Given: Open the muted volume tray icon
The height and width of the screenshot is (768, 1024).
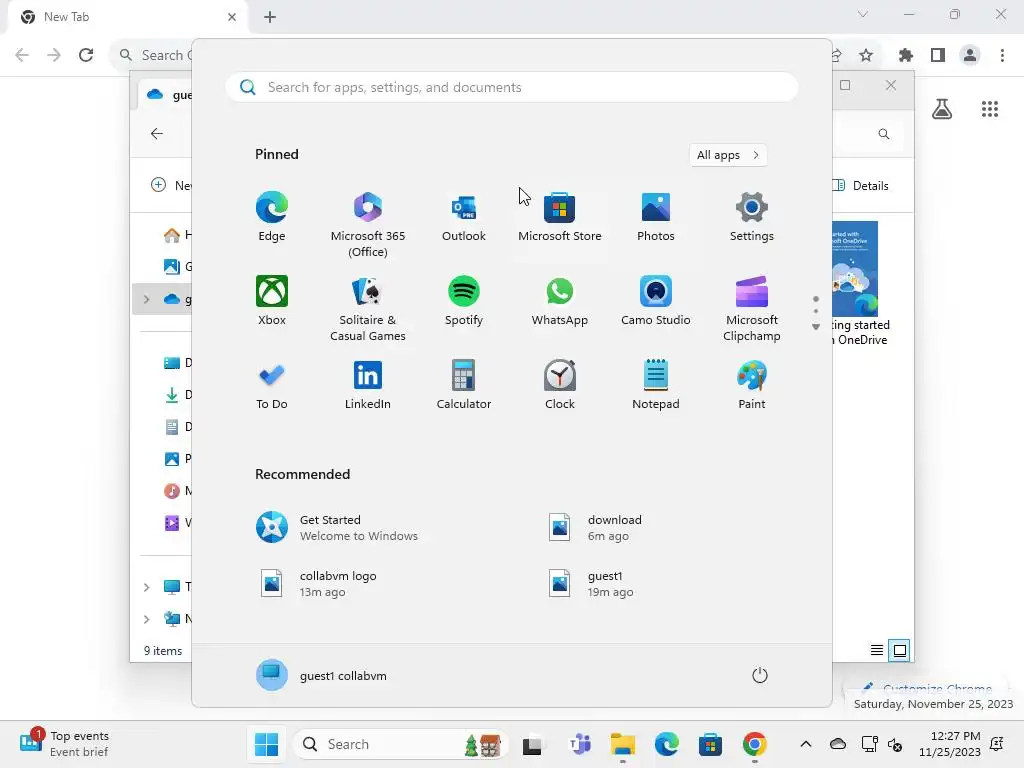Looking at the screenshot, I should pyautogui.click(x=895, y=744).
